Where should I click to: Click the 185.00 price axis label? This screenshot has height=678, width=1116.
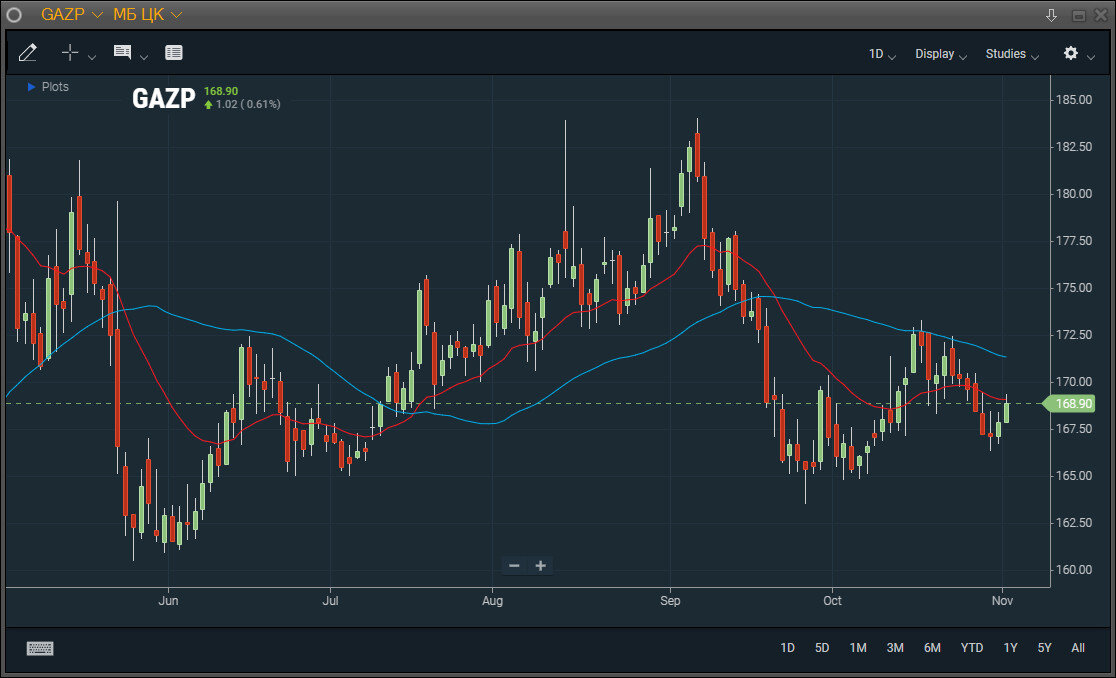click(1073, 100)
